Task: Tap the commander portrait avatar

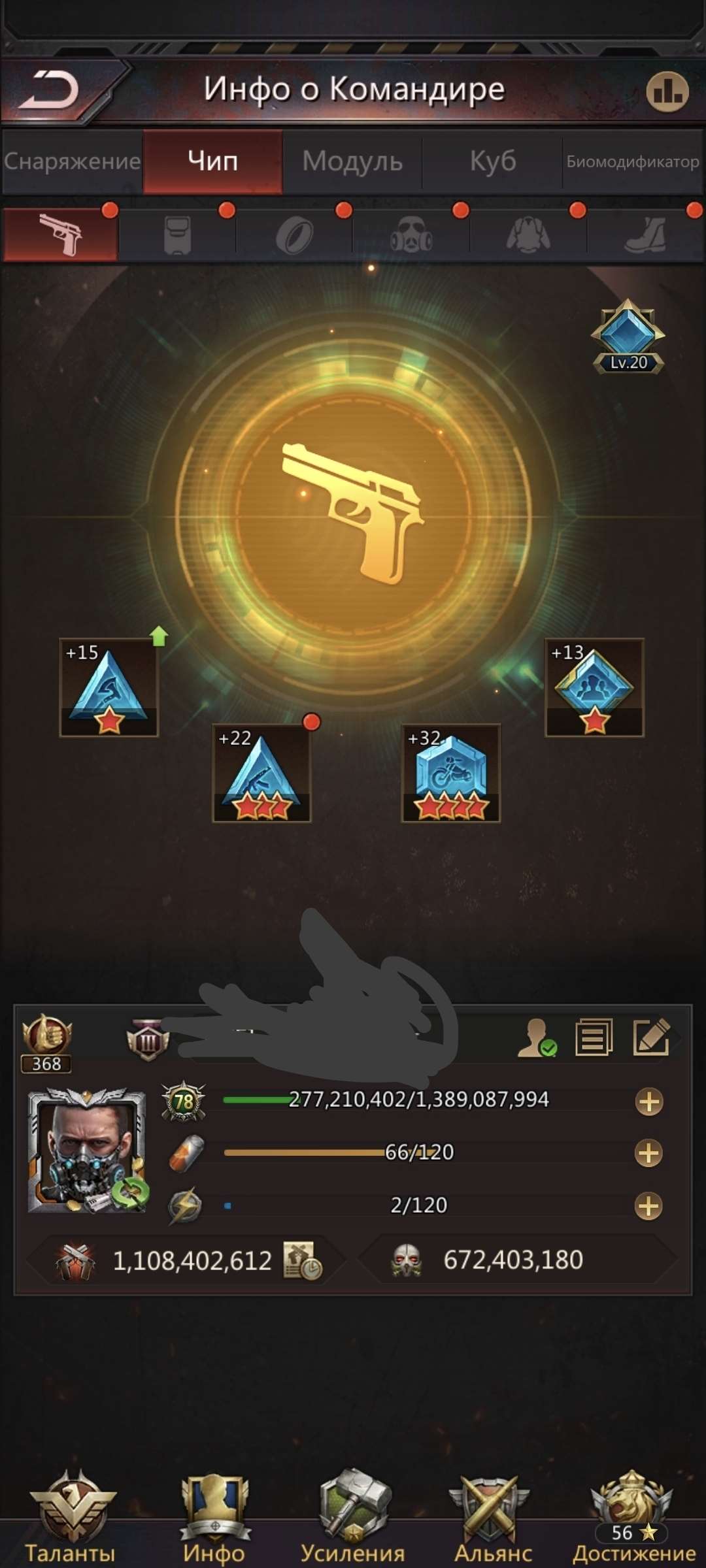Action: [87, 1151]
